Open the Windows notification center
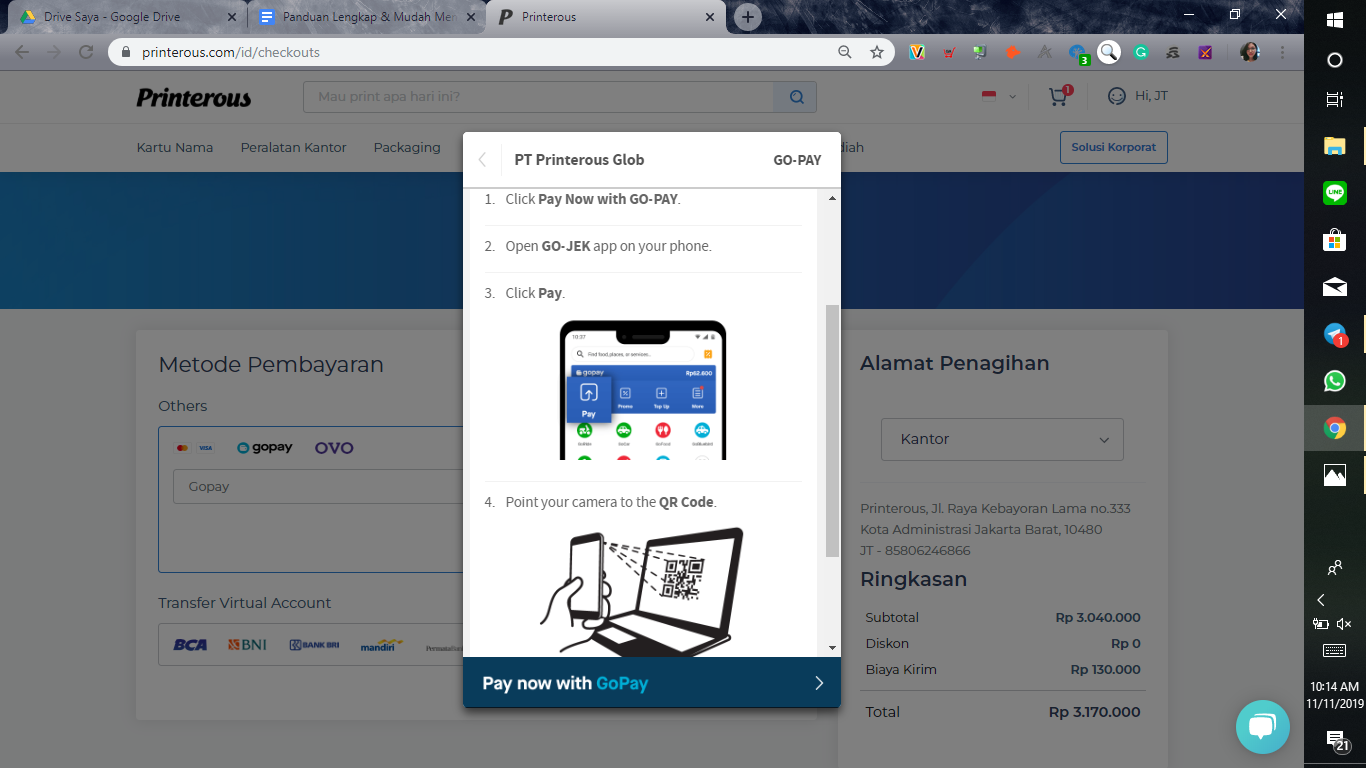Image resolution: width=1366 pixels, height=768 pixels. (1335, 740)
